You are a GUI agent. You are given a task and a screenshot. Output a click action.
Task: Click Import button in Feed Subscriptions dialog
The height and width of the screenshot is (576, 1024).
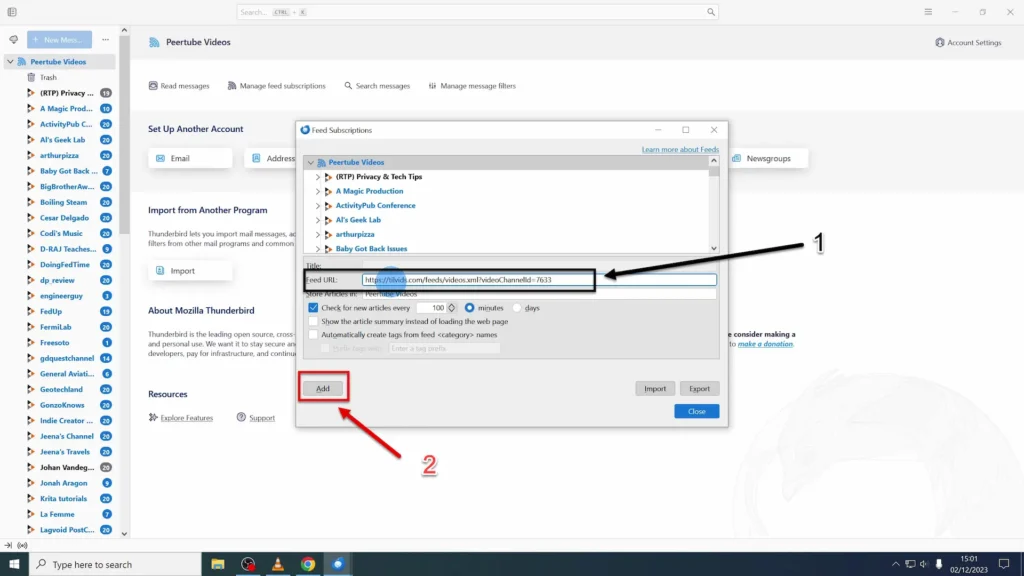point(655,389)
